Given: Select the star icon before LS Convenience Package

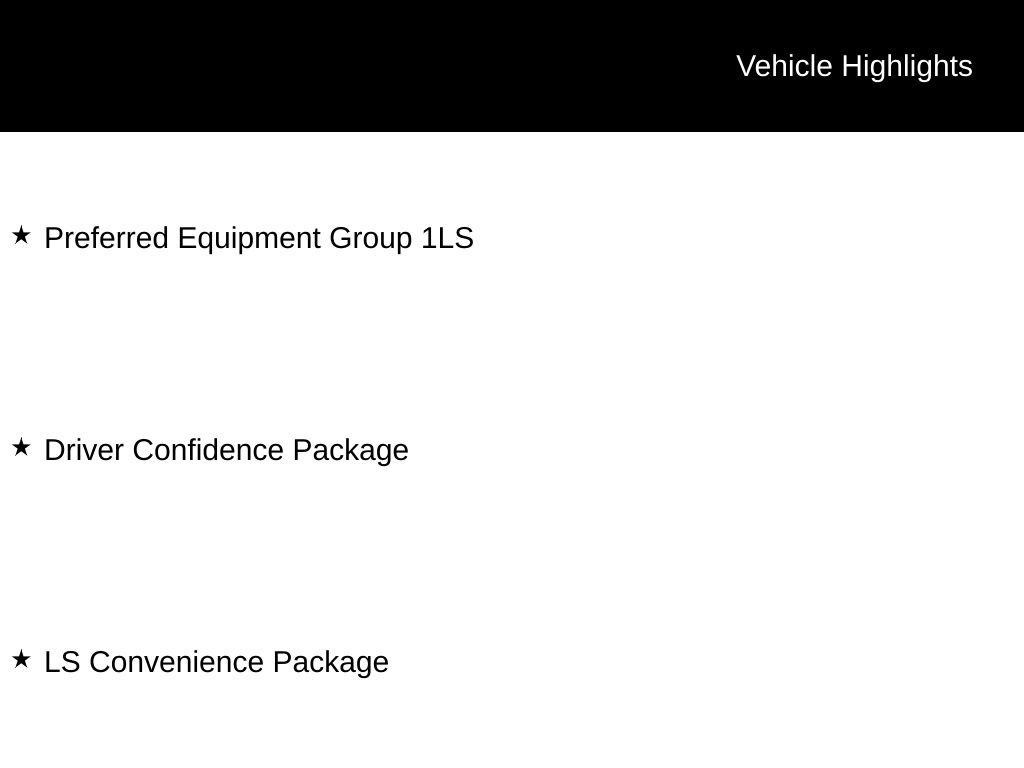Looking at the screenshot, I should (x=21, y=659).
